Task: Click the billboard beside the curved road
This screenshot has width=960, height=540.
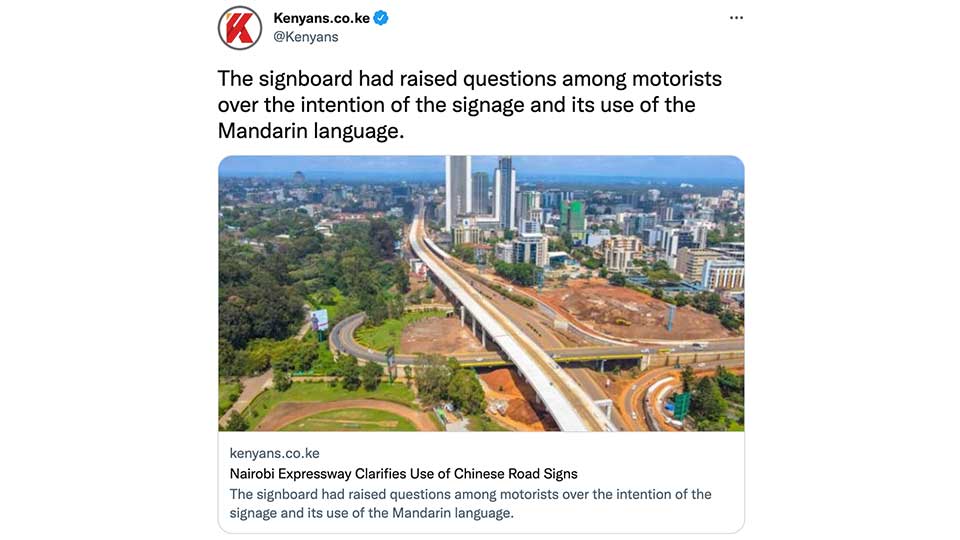Action: [x=319, y=320]
